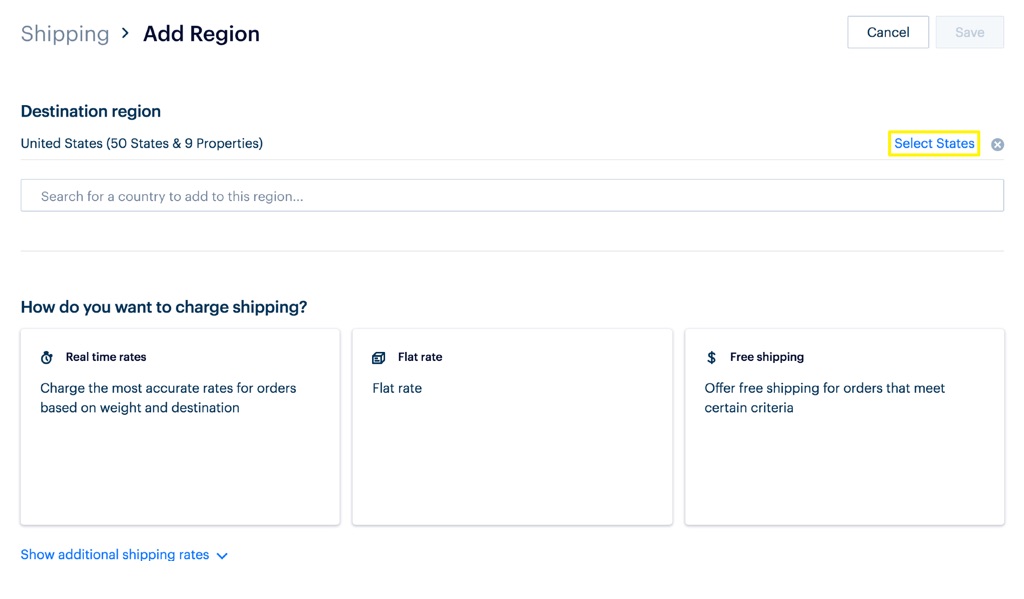Pick the Free shipping card title
This screenshot has width=1024, height=599.
point(767,357)
